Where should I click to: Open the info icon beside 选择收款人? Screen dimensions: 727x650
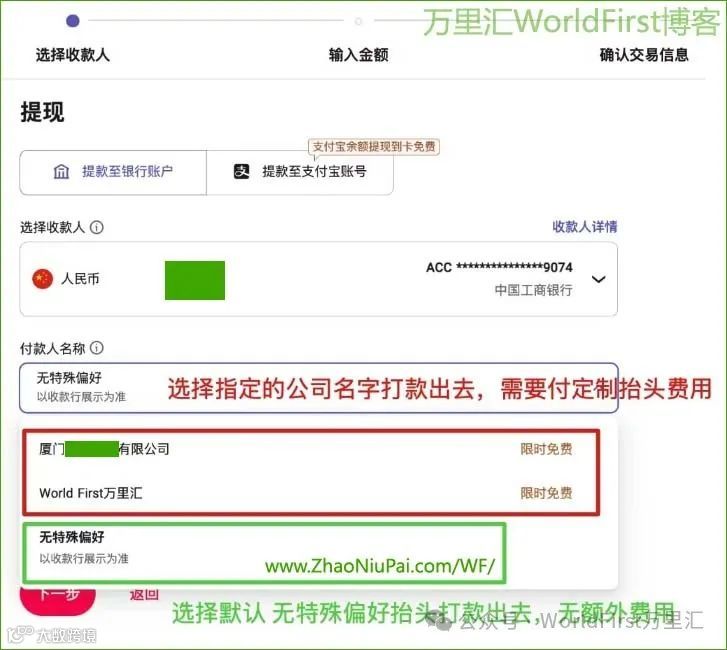(96, 227)
